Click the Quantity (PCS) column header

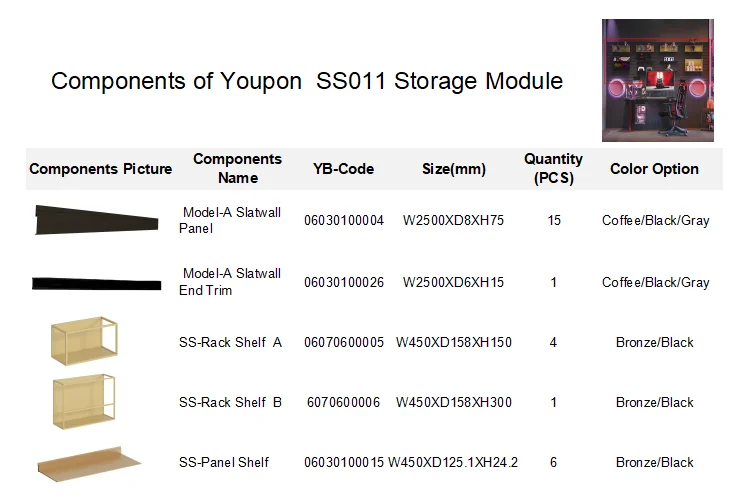(x=553, y=169)
